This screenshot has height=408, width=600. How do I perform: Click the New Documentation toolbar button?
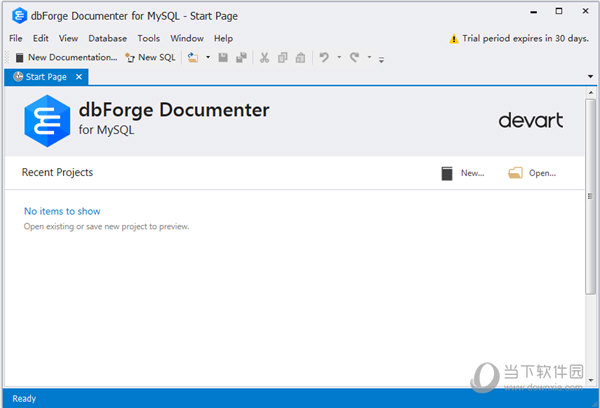pos(66,57)
